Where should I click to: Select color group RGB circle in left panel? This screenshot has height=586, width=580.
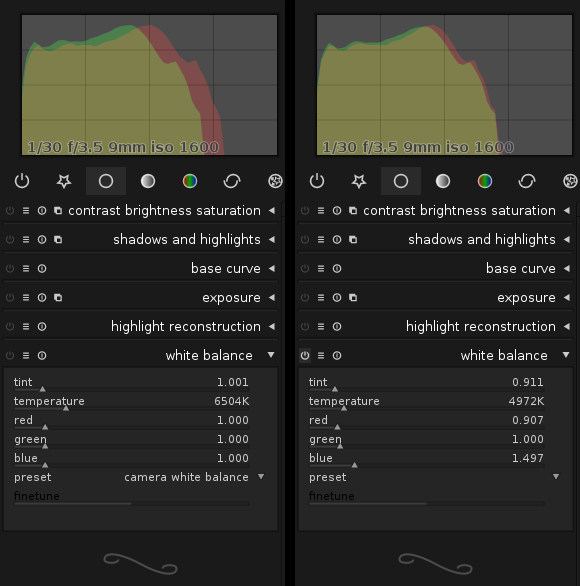190,181
